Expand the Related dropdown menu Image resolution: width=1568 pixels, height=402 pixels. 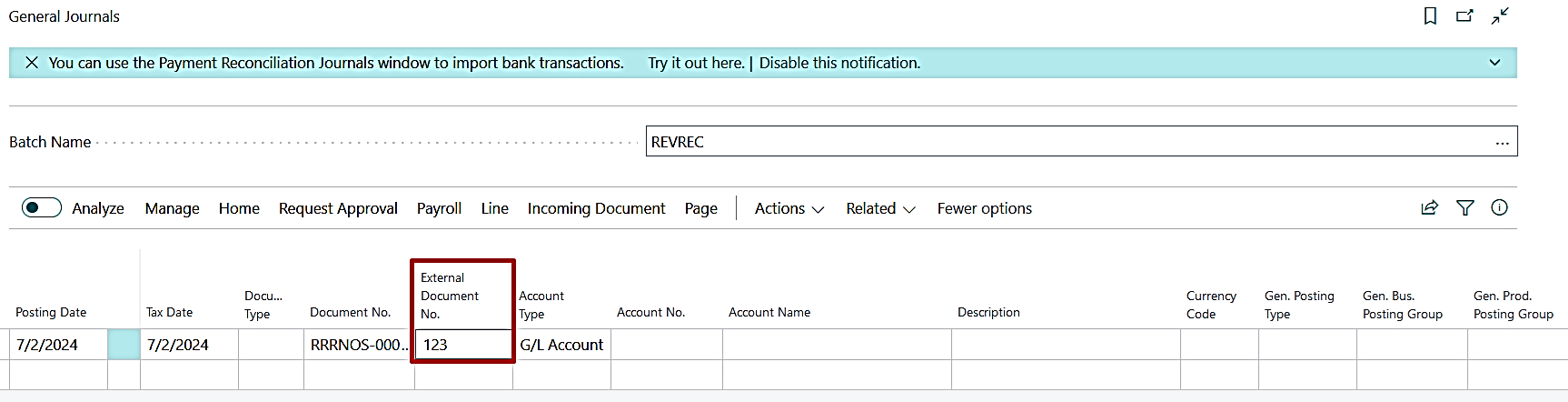tap(879, 208)
